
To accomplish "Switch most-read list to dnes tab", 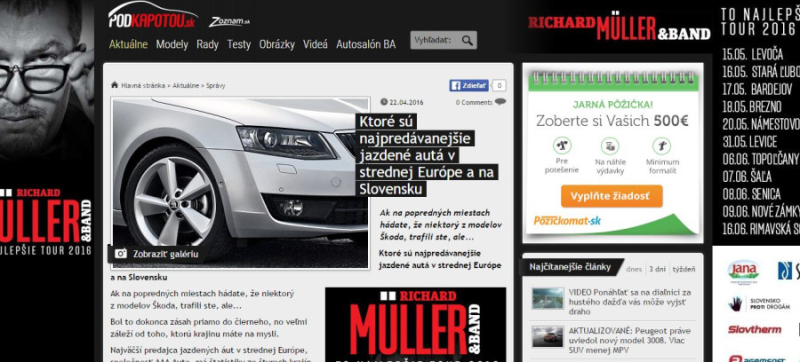I will pyautogui.click(x=634, y=269).
